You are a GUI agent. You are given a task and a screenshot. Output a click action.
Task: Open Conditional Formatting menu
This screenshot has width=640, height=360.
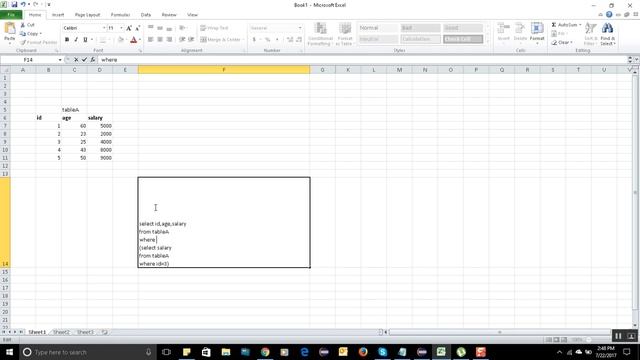click(320, 33)
